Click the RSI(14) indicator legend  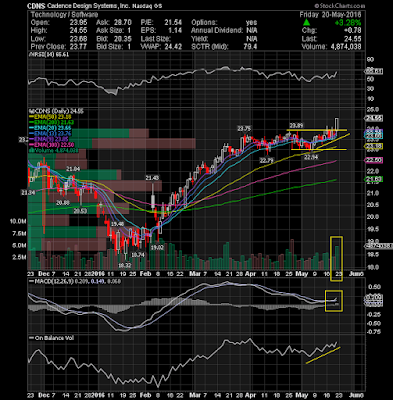point(49,54)
